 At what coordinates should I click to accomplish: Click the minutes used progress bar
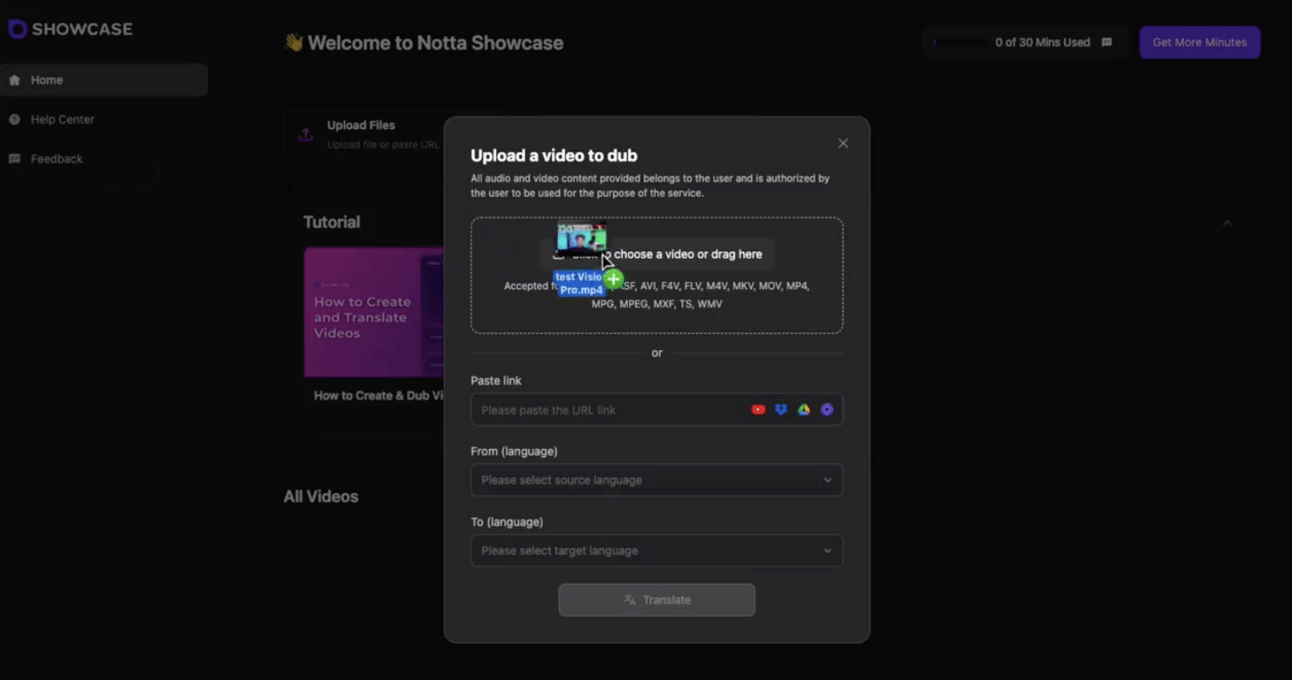click(960, 42)
